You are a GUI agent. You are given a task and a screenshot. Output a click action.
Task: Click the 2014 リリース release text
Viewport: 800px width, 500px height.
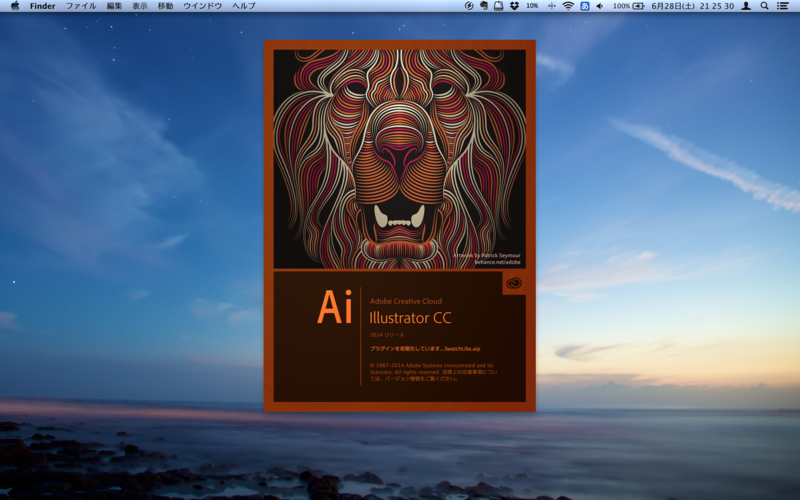point(387,335)
